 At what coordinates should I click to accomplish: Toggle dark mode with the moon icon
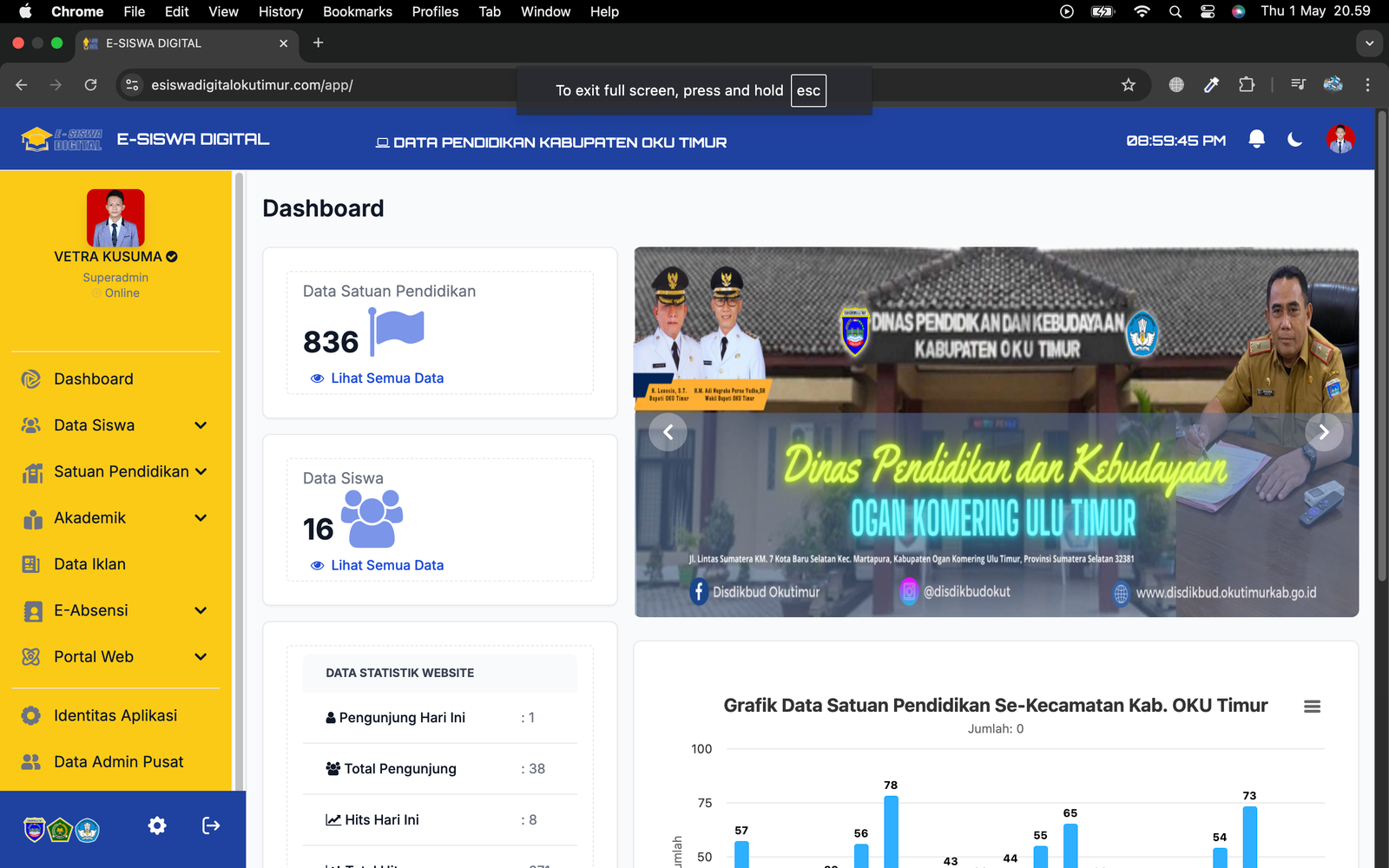click(1295, 139)
